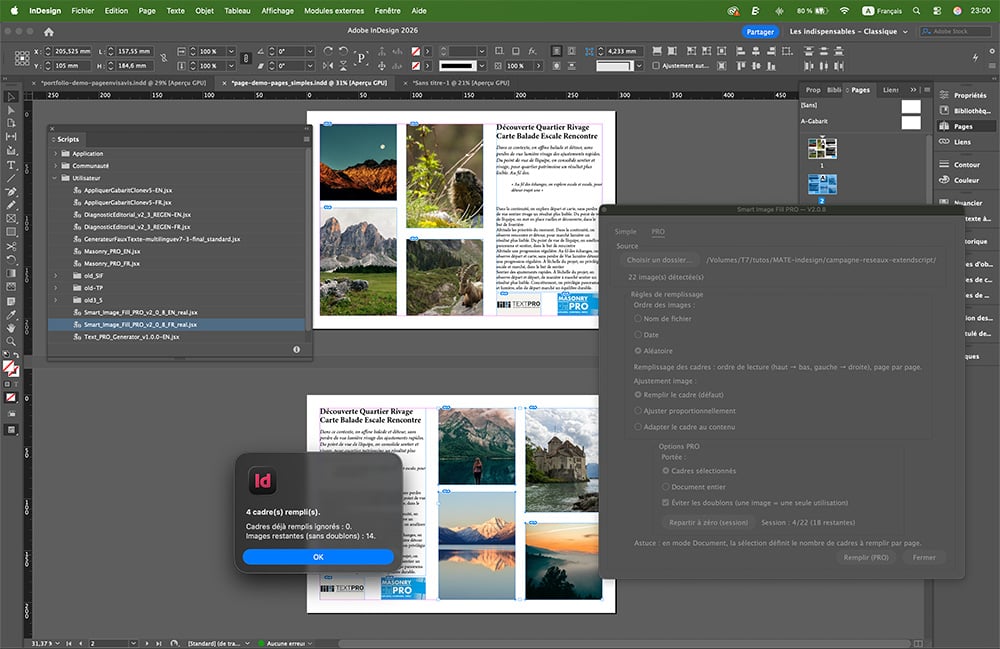Open the Scripts panel hamburger menu
The image size is (1000, 649).
306,139
